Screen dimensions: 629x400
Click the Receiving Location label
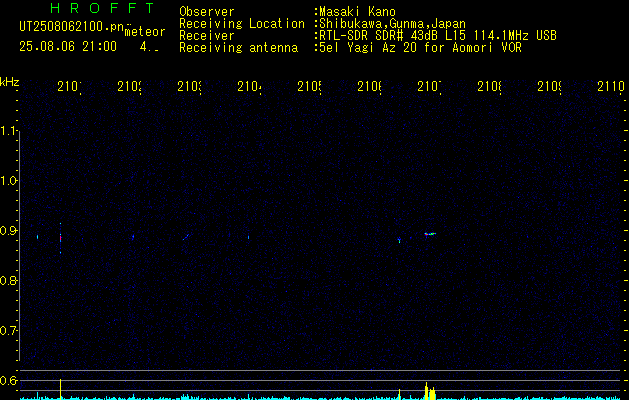coord(242,24)
